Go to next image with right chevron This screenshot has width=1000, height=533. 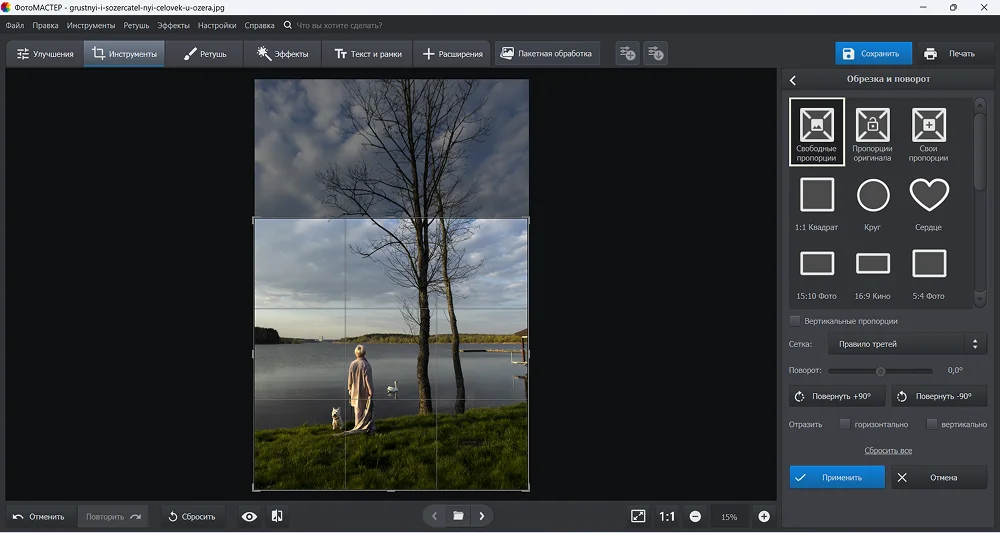point(482,516)
